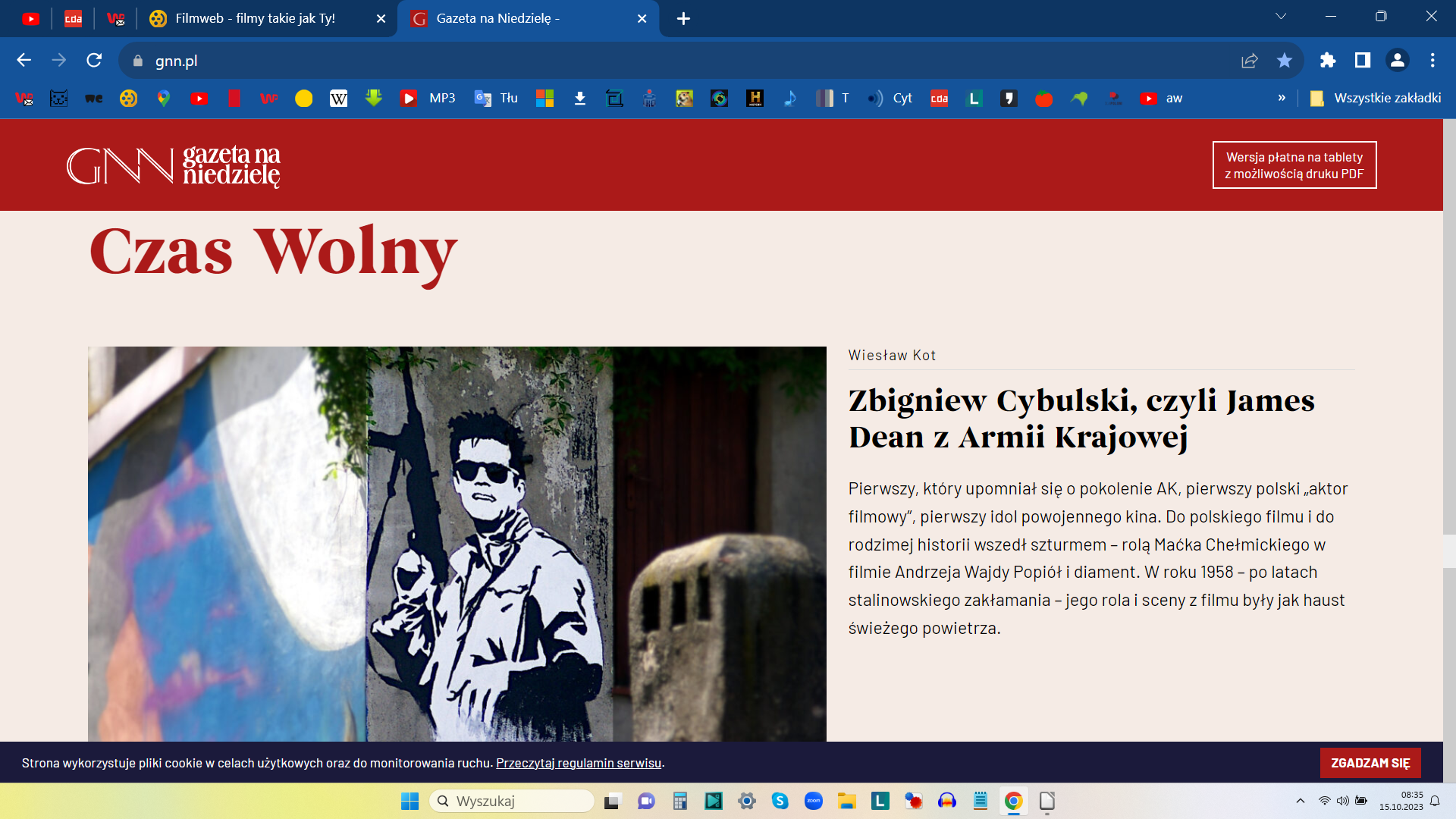Open the Wikipedia bookmark icon
Viewport: 1456px width, 819px height.
(338, 99)
